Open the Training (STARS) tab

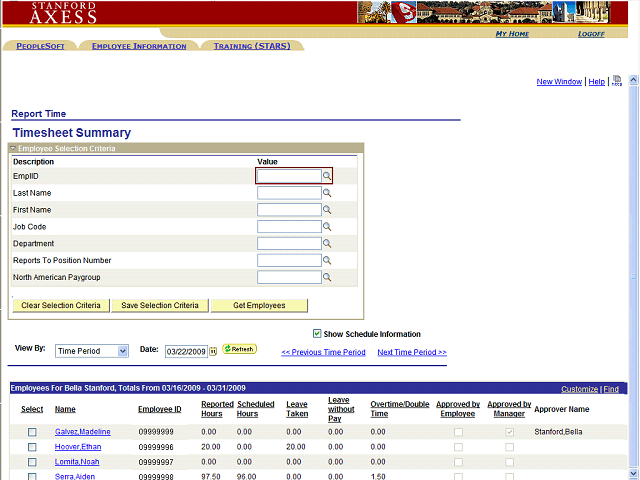[252, 46]
